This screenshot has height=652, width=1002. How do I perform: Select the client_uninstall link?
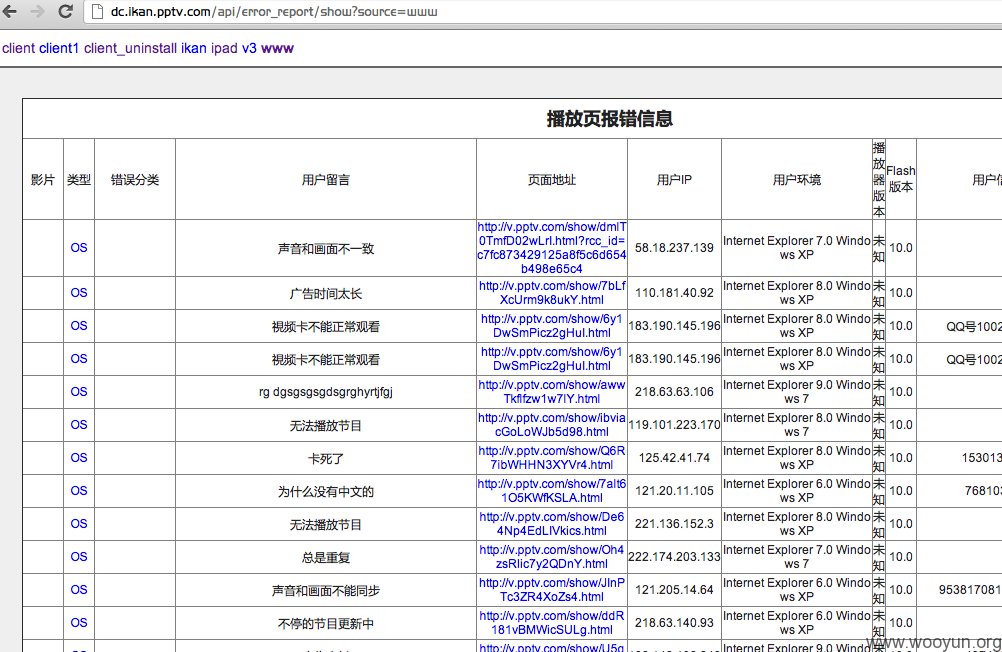[x=130, y=48]
